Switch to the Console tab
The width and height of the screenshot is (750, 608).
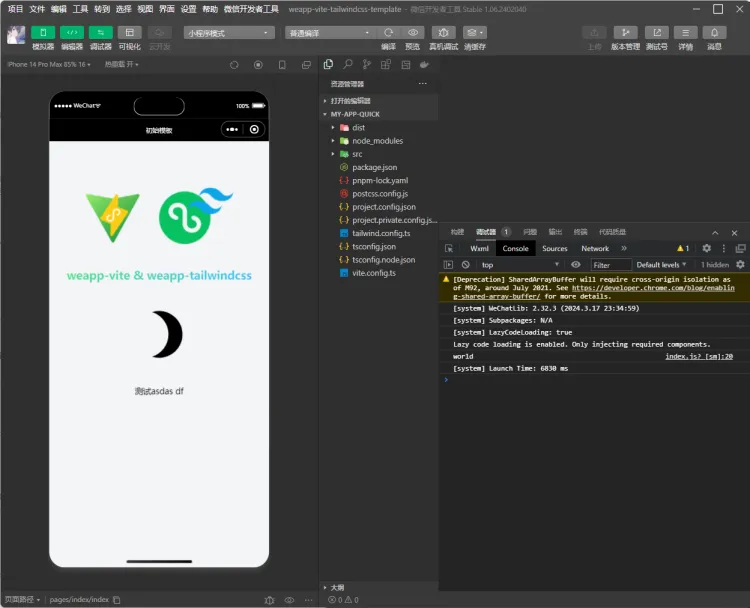click(515, 248)
